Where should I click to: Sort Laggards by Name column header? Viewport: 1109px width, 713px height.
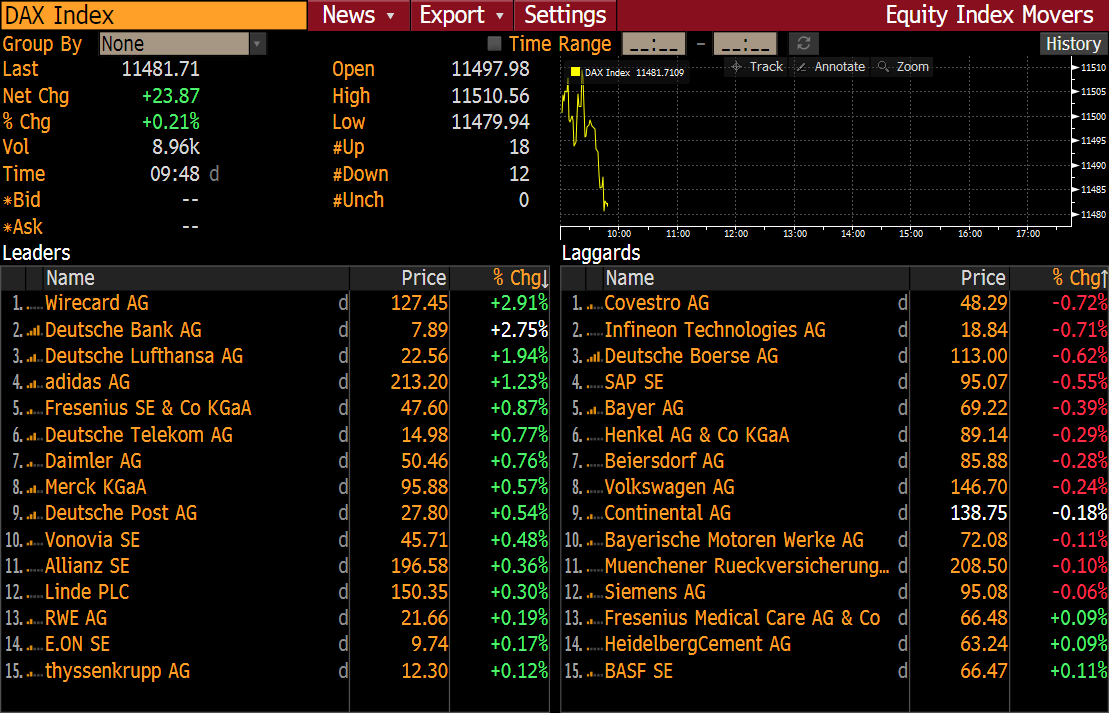(x=756, y=278)
